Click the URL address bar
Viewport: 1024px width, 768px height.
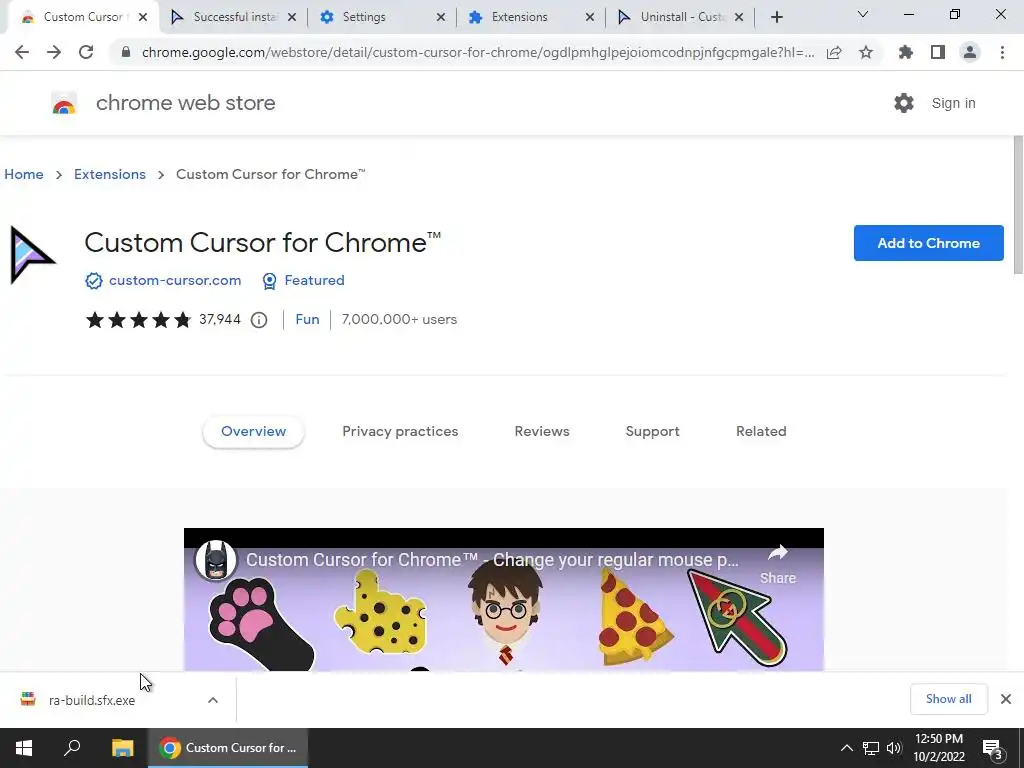pyautogui.click(x=477, y=52)
